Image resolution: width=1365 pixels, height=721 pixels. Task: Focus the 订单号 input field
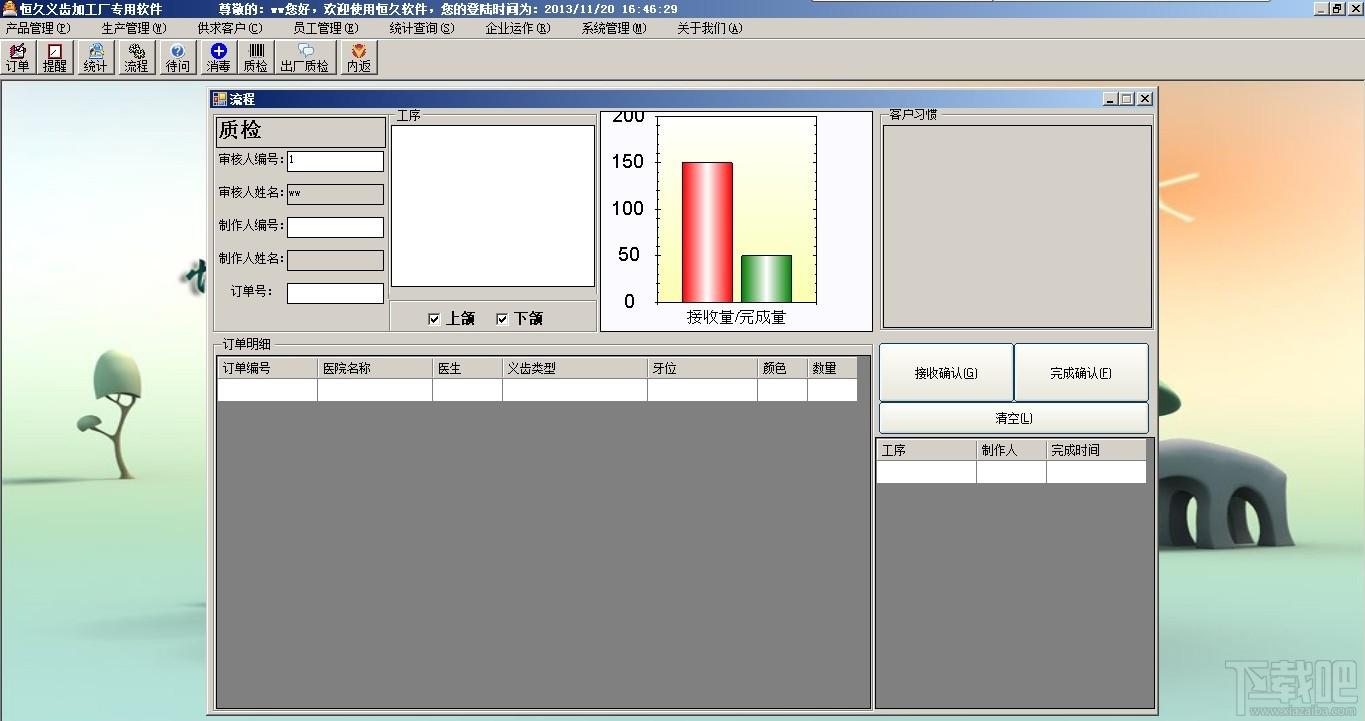(335, 293)
